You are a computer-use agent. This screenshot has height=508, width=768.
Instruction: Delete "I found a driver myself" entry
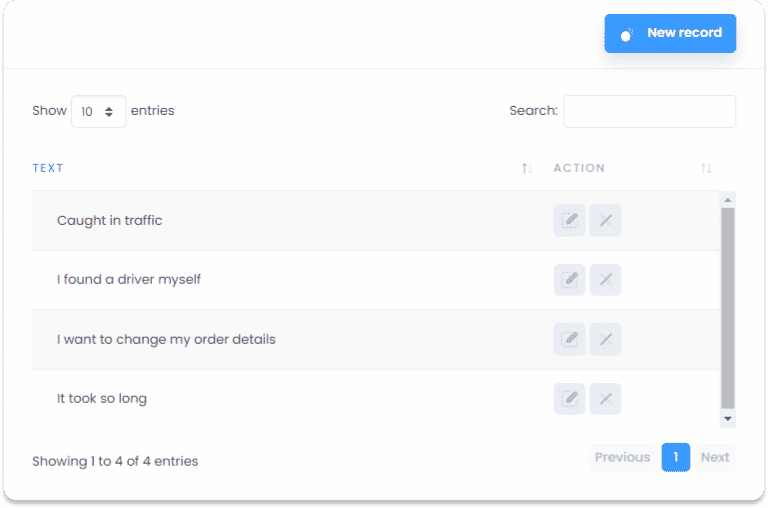(x=605, y=280)
